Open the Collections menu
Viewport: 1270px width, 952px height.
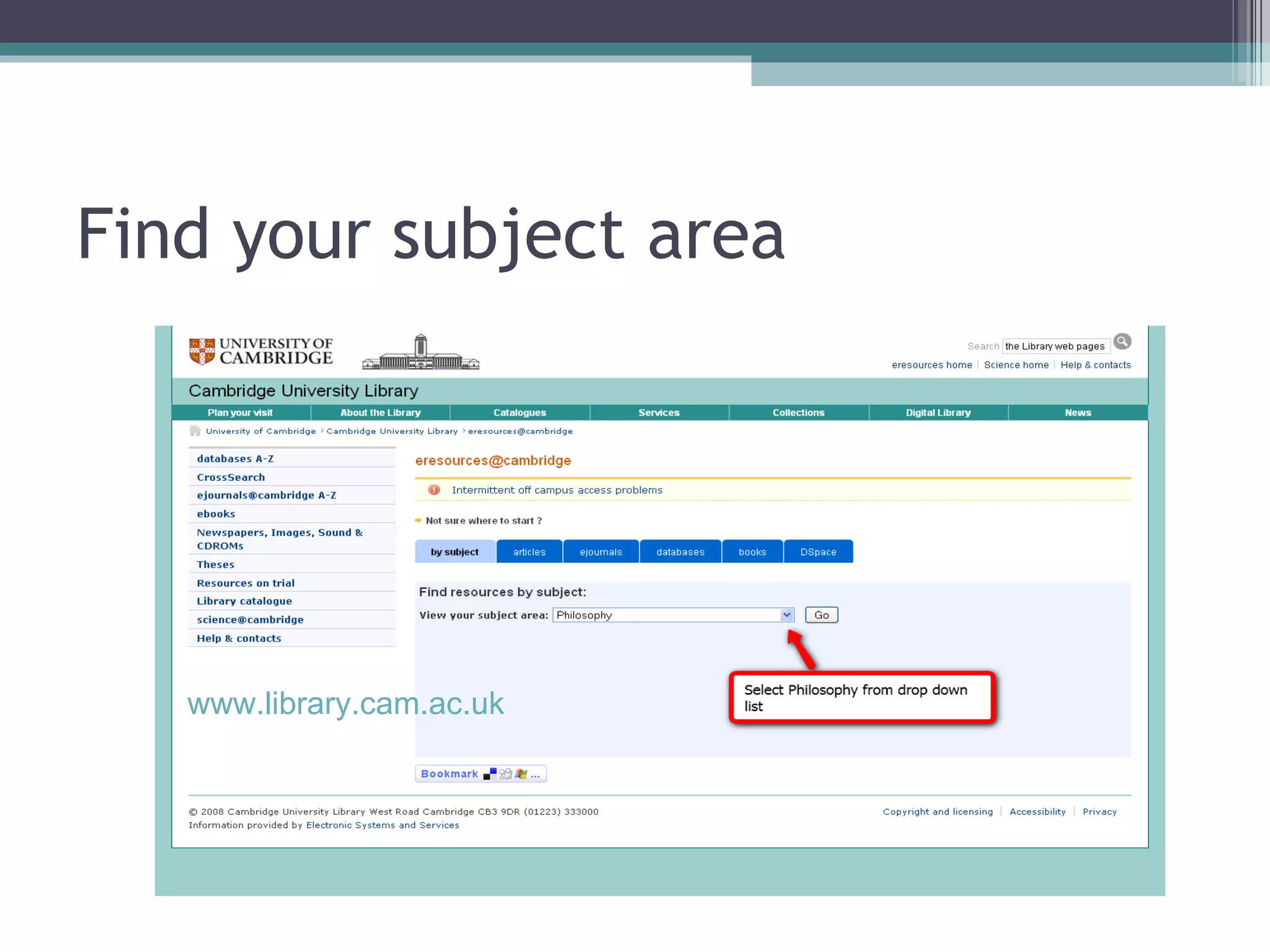(799, 413)
